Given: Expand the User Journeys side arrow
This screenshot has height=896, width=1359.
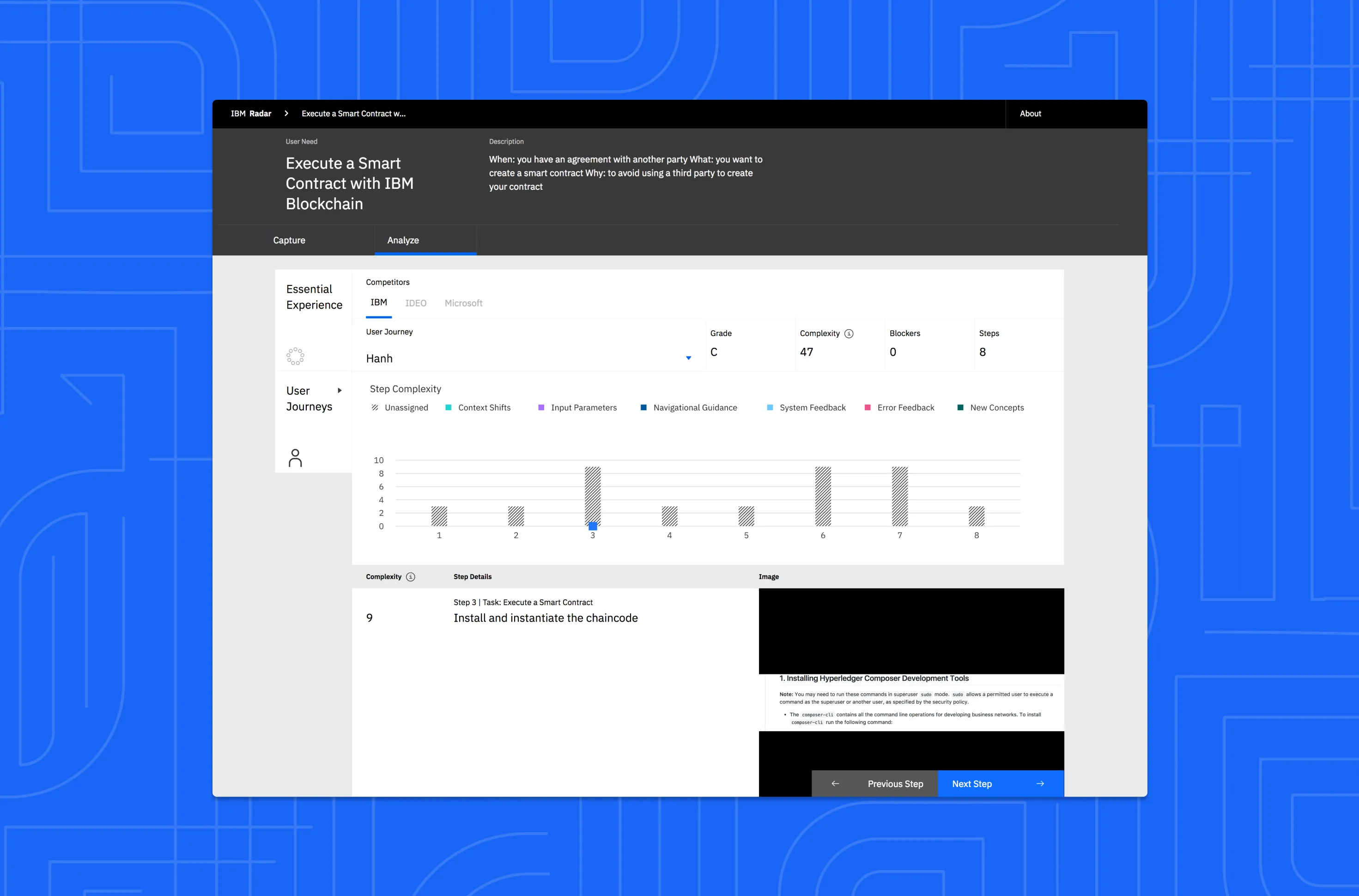Looking at the screenshot, I should pyautogui.click(x=340, y=391).
